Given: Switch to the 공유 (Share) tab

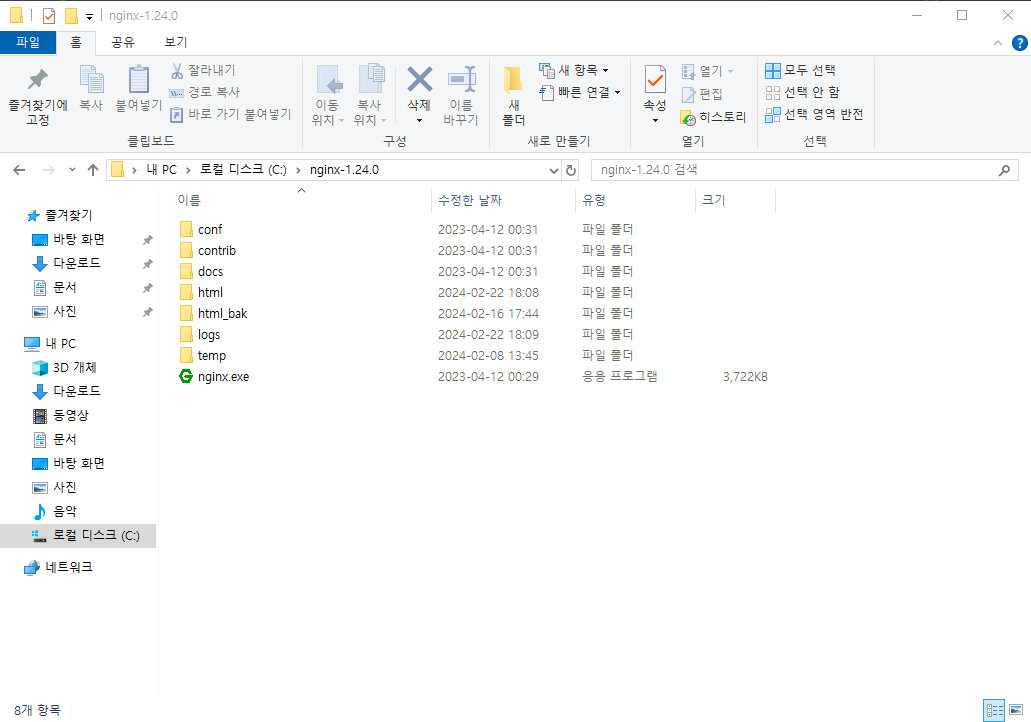Looking at the screenshot, I should 122,42.
